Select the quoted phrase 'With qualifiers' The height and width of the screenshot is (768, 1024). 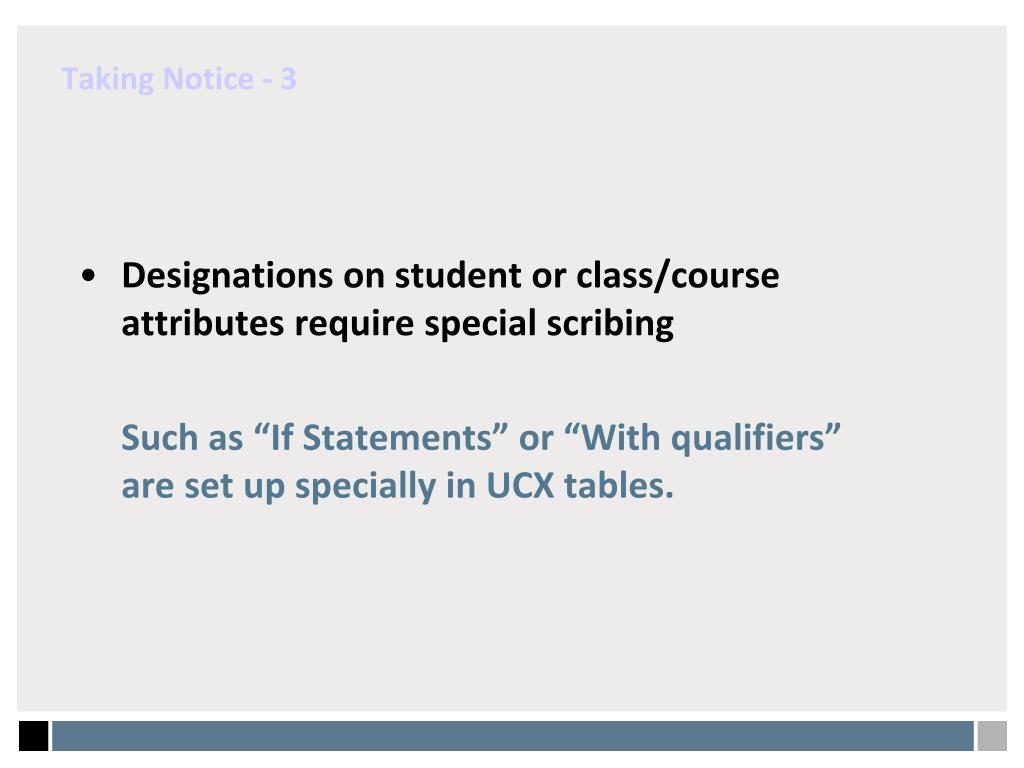click(x=702, y=439)
